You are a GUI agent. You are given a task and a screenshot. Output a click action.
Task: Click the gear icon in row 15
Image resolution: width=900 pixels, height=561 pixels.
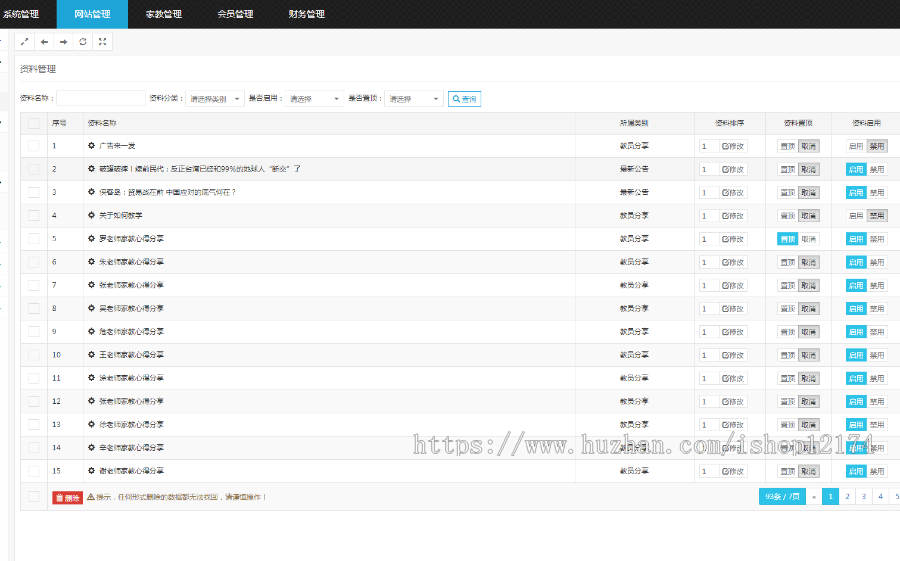pos(91,471)
